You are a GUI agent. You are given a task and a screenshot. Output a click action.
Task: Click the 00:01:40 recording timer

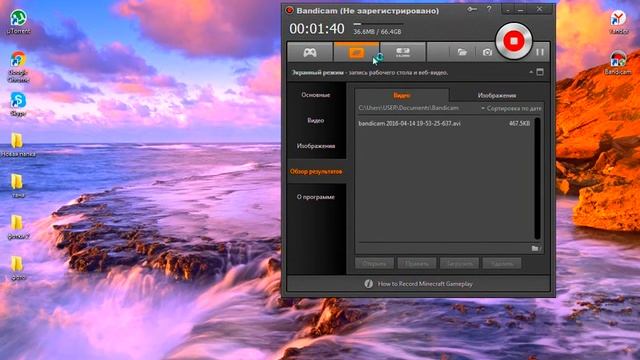[x=317, y=29]
